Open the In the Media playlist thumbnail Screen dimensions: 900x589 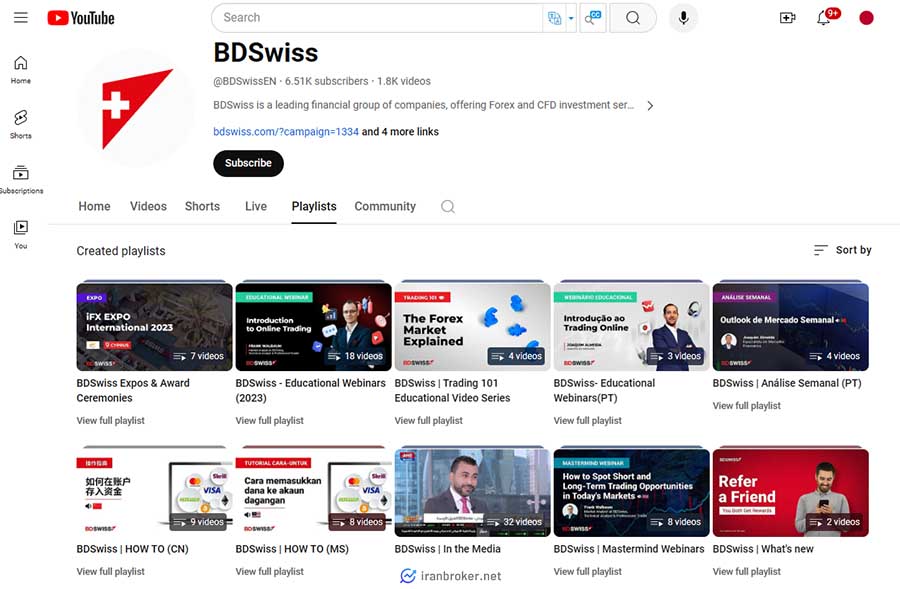click(472, 493)
